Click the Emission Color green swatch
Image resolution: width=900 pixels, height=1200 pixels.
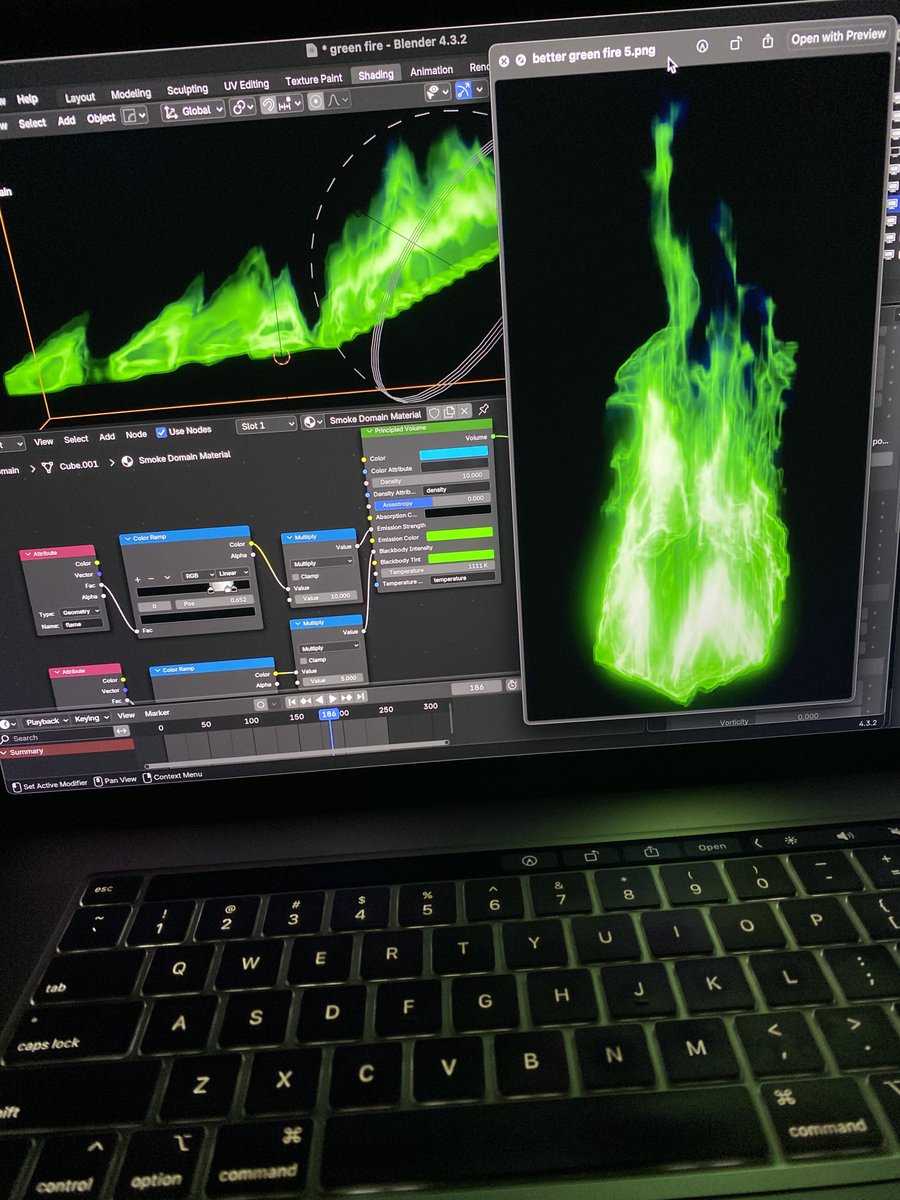pos(459,535)
